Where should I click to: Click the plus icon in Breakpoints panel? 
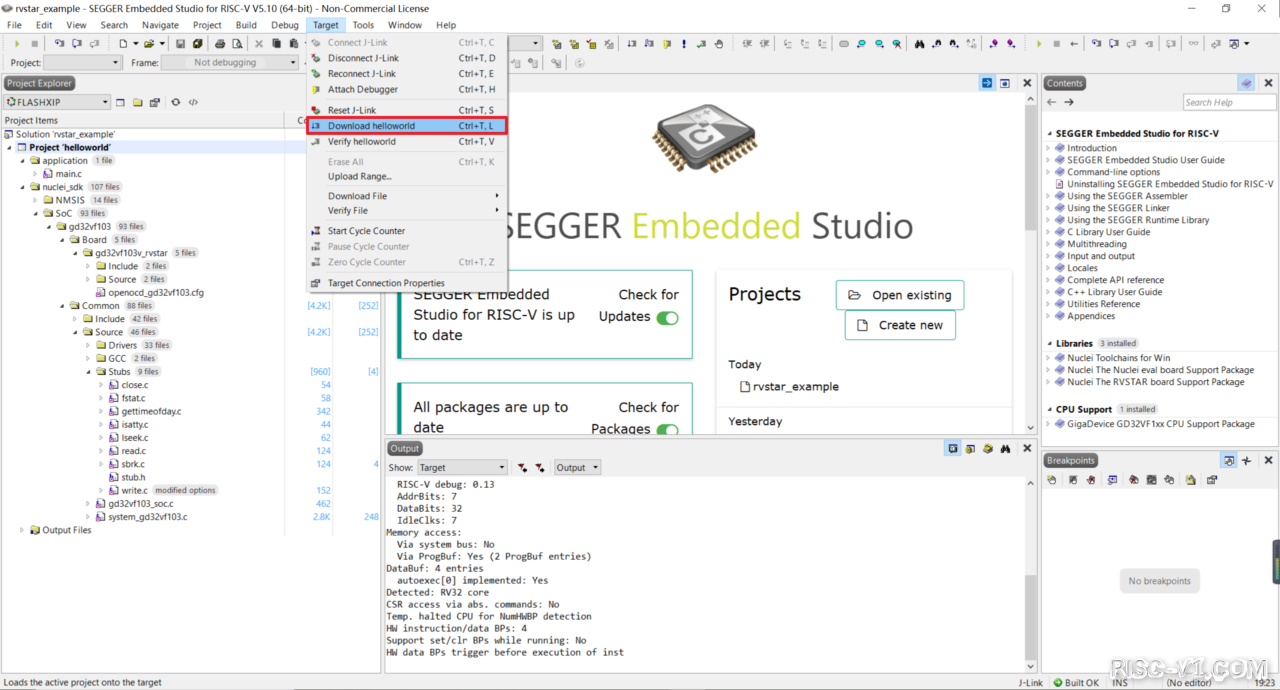(1246, 461)
